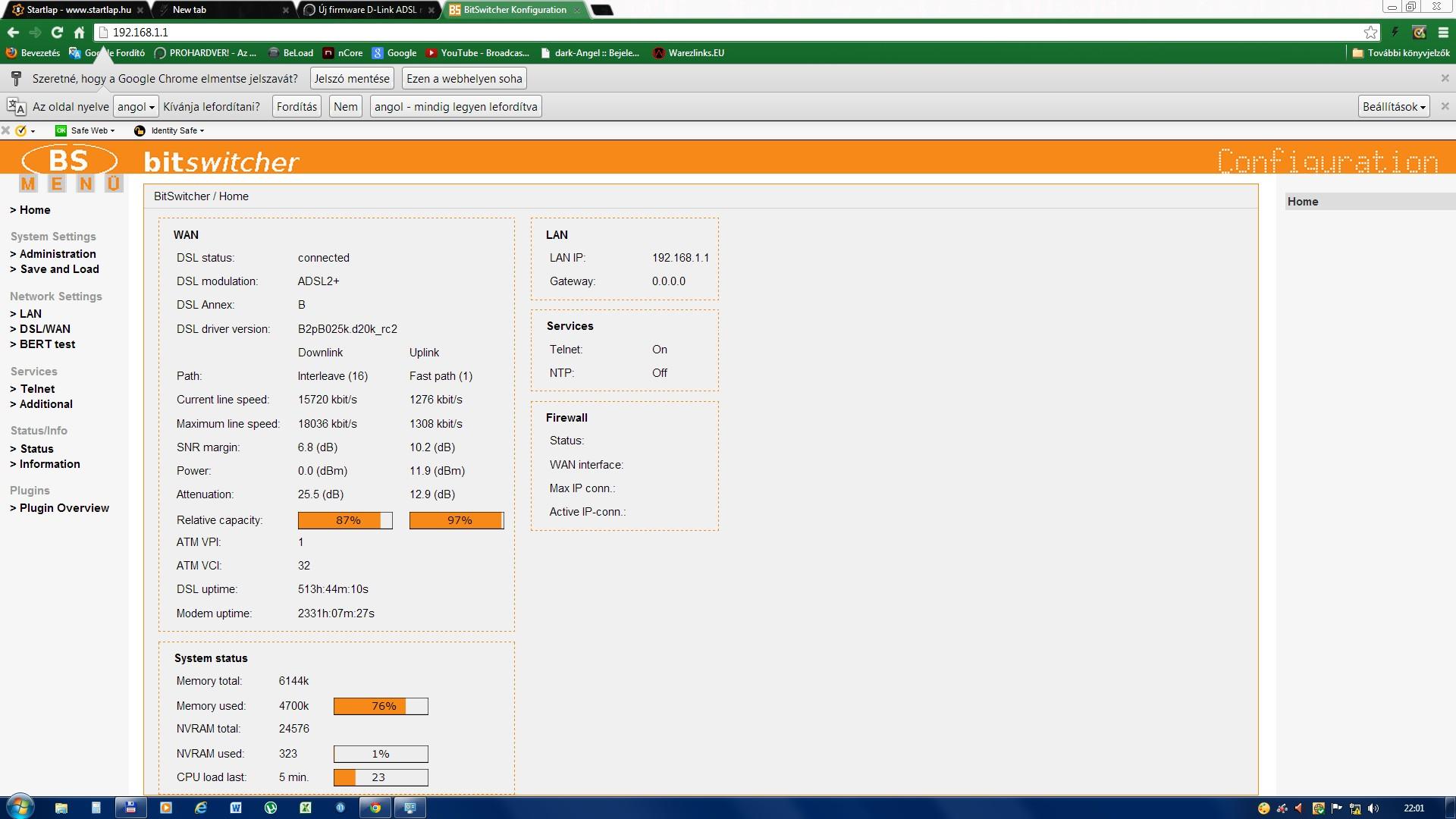Open the Identity Safe dropdown
This screenshot has width=1456, height=819.
[169, 130]
